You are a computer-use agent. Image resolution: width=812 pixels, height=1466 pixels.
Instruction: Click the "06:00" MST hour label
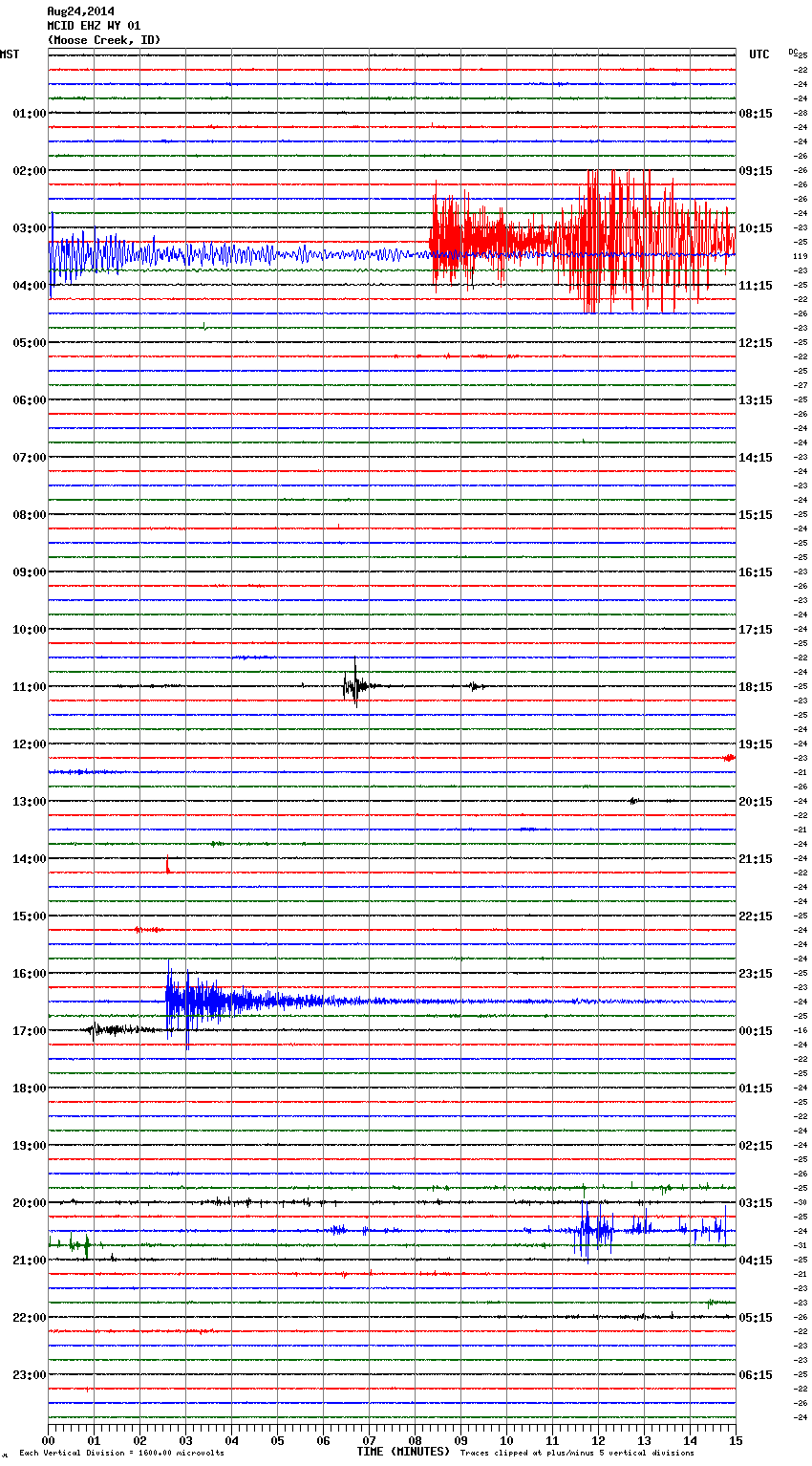point(30,399)
